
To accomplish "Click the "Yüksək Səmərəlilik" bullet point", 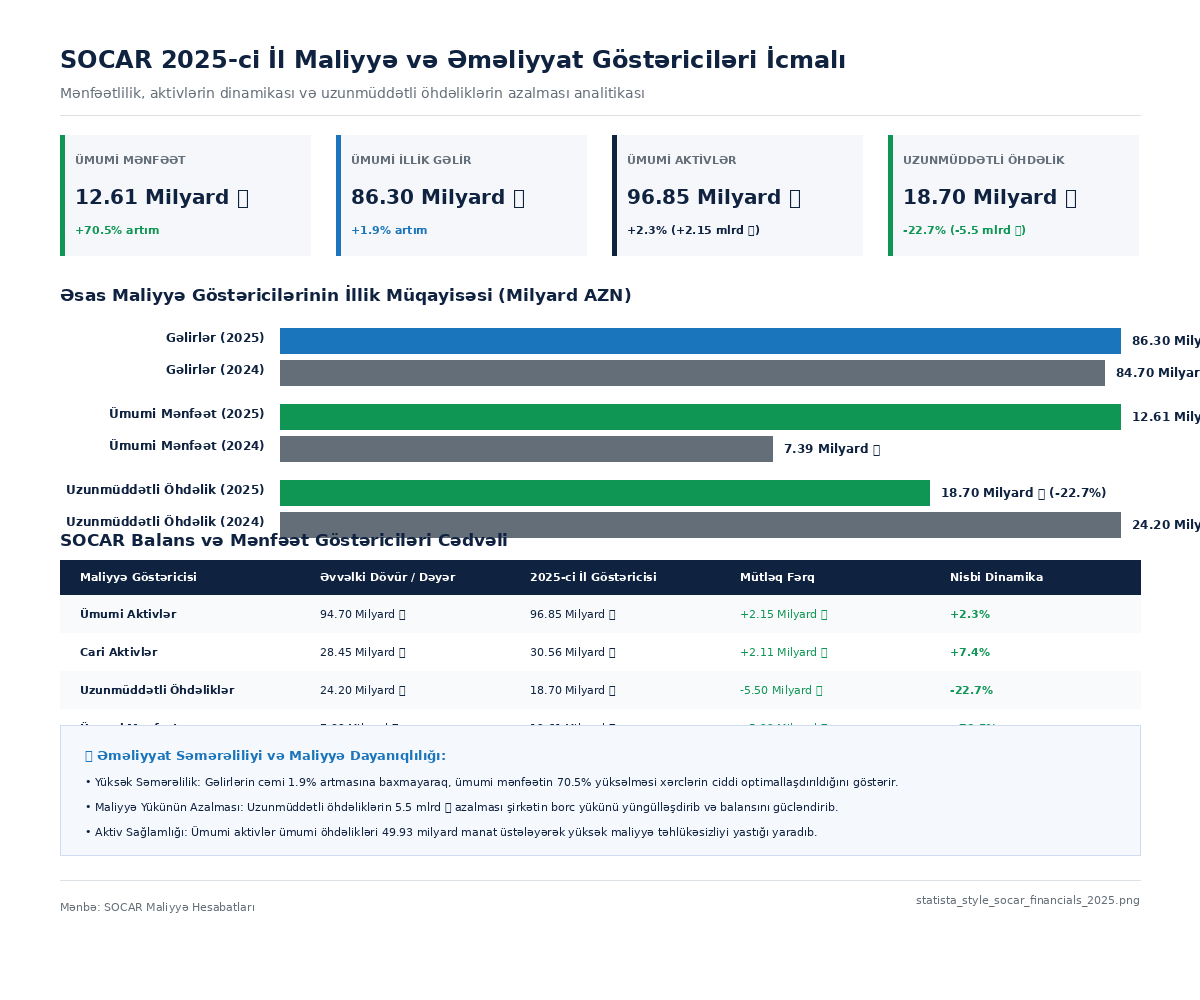I will click(492, 783).
